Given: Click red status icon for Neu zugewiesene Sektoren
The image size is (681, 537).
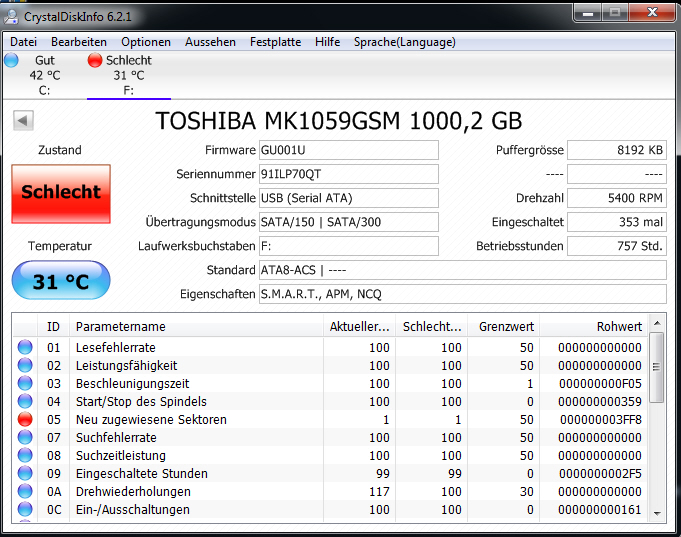Looking at the screenshot, I should click(25, 419).
